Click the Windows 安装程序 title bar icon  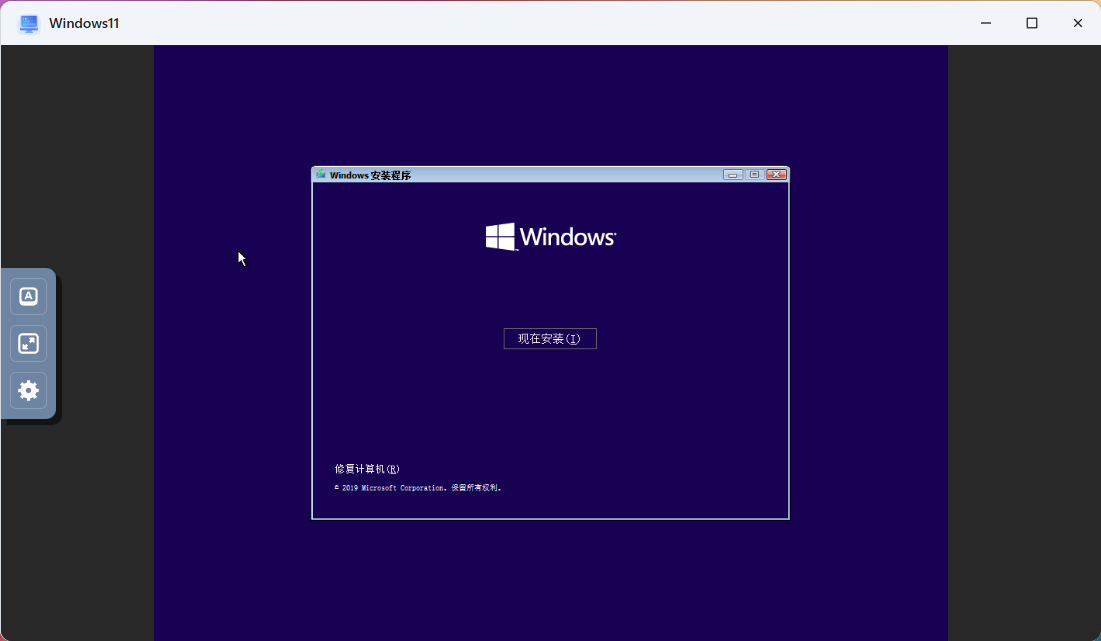(x=321, y=174)
